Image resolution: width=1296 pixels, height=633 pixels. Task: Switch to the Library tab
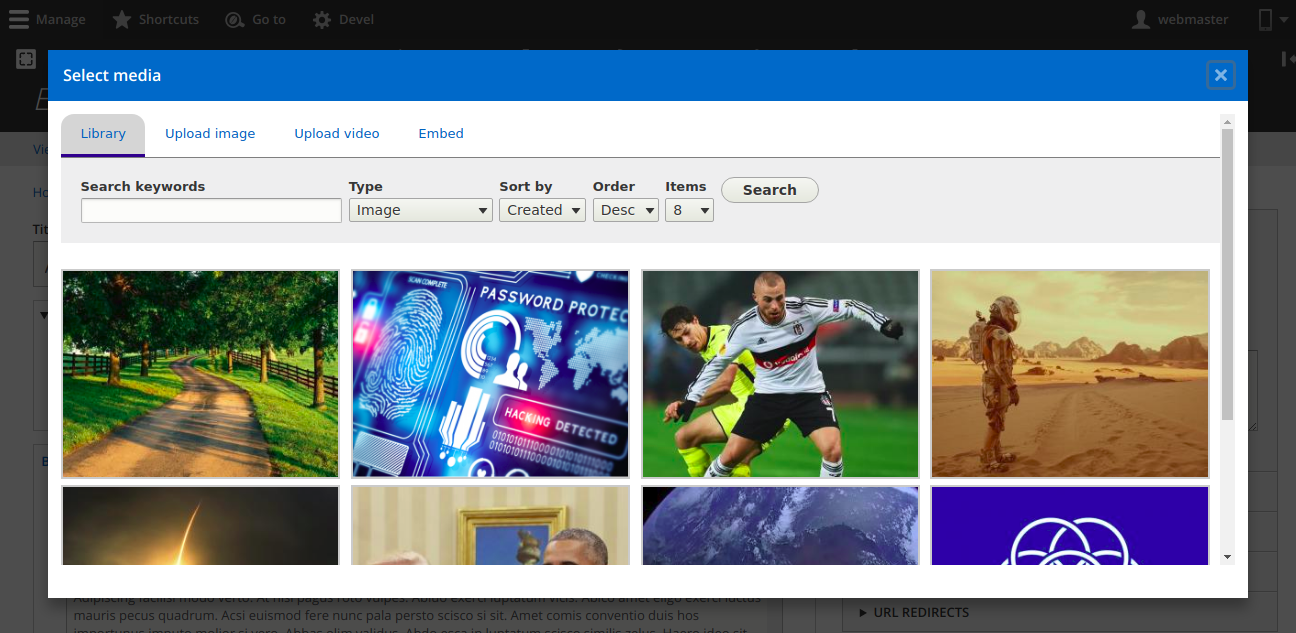[x=103, y=134]
